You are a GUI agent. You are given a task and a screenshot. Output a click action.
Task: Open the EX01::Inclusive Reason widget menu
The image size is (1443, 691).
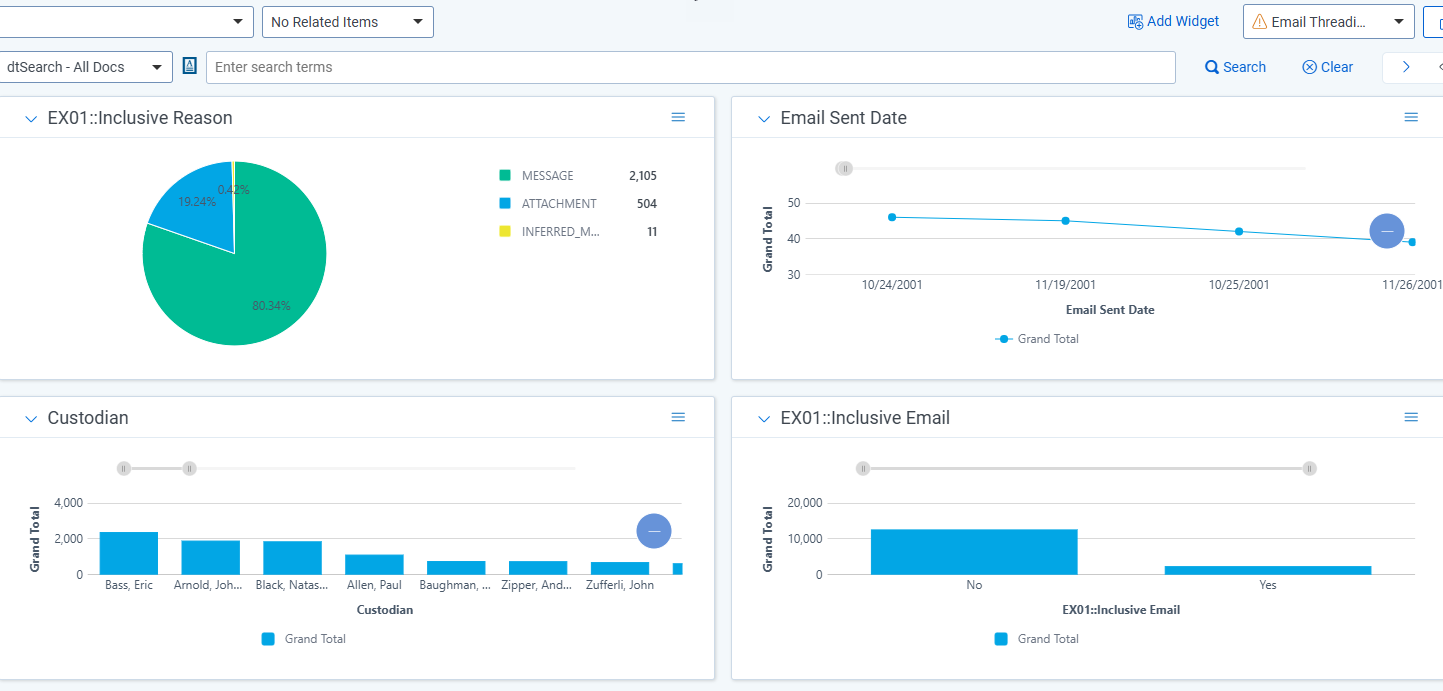tap(678, 117)
